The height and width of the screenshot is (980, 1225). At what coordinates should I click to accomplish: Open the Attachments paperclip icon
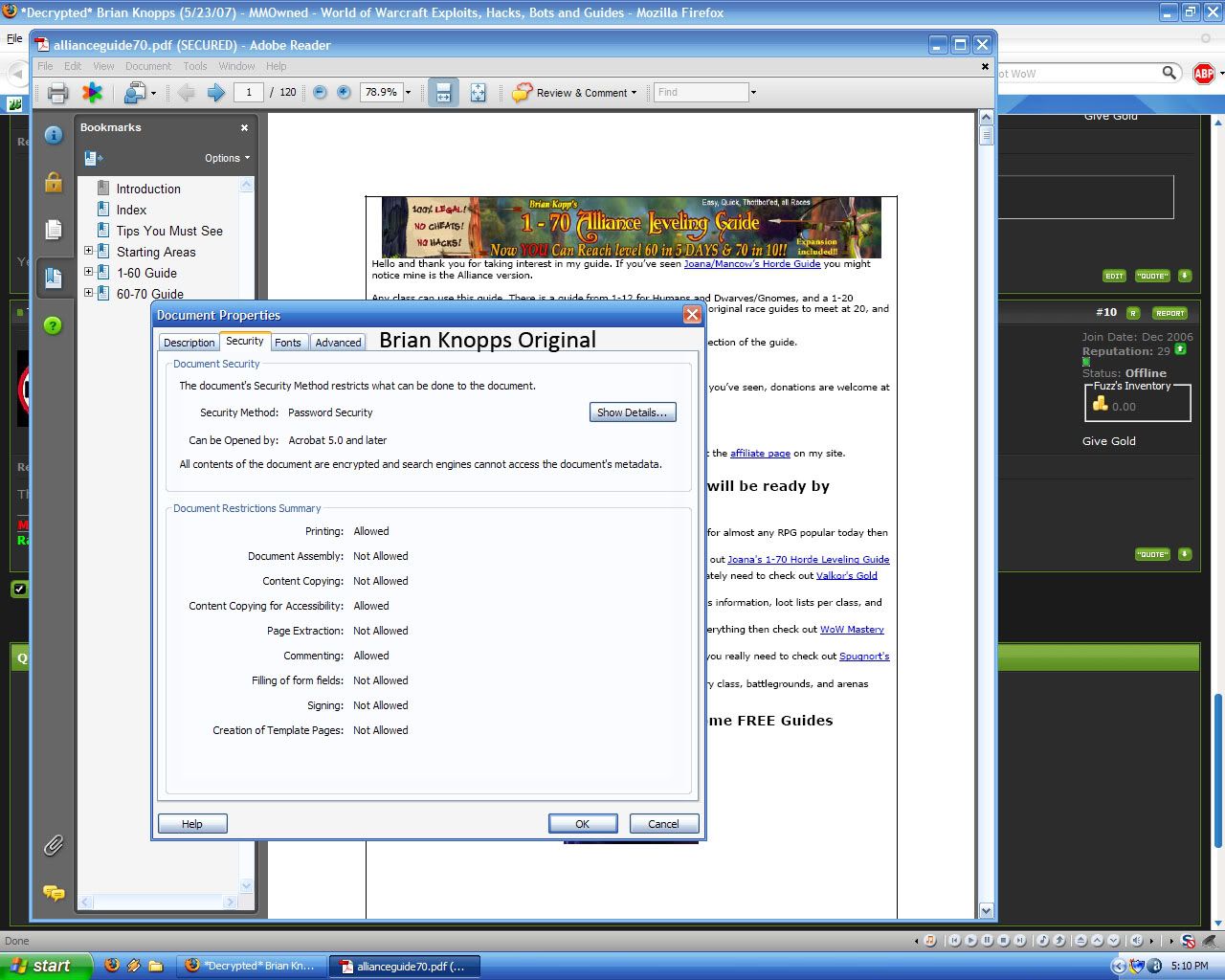[54, 845]
